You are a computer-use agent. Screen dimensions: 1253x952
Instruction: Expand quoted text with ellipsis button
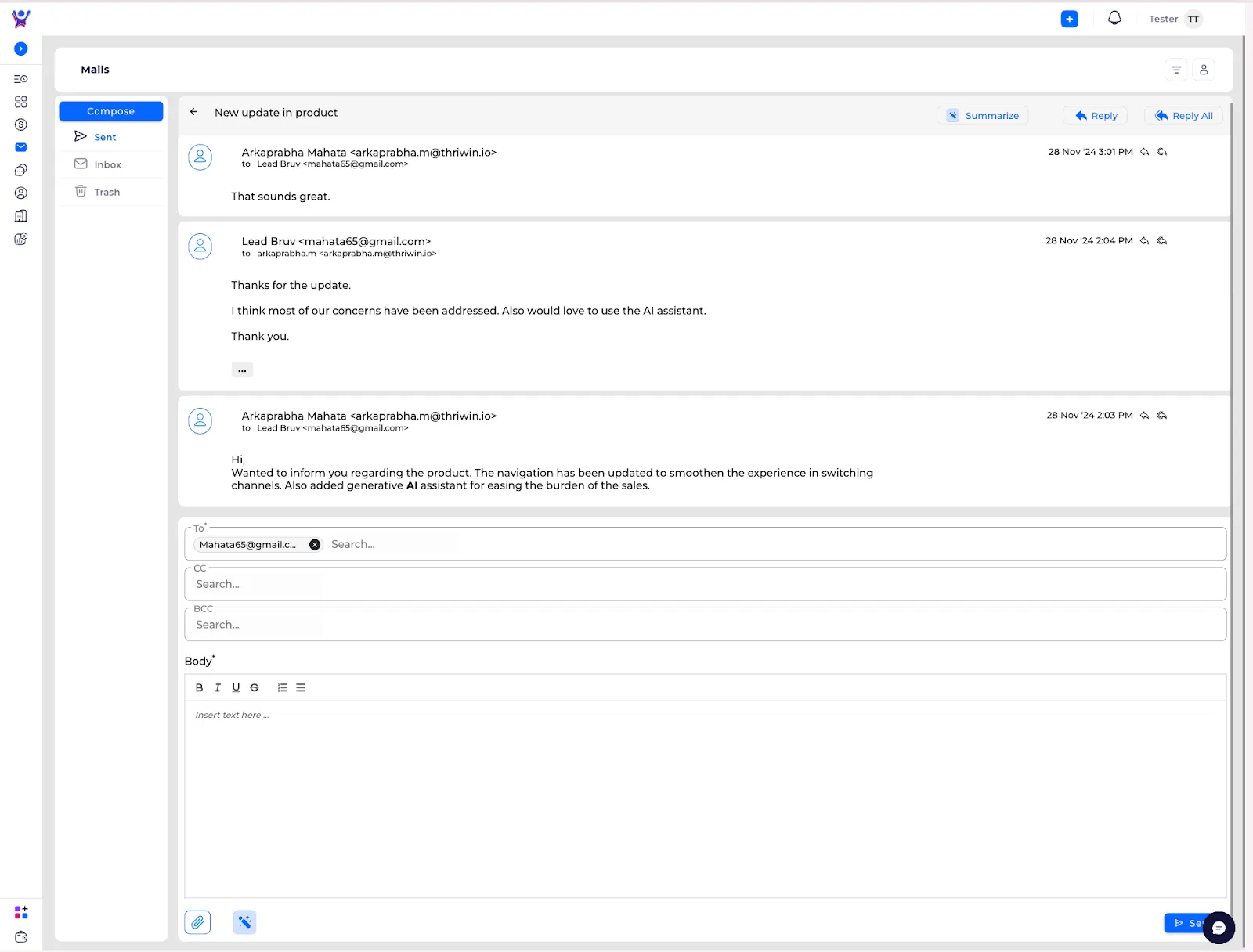tap(242, 370)
